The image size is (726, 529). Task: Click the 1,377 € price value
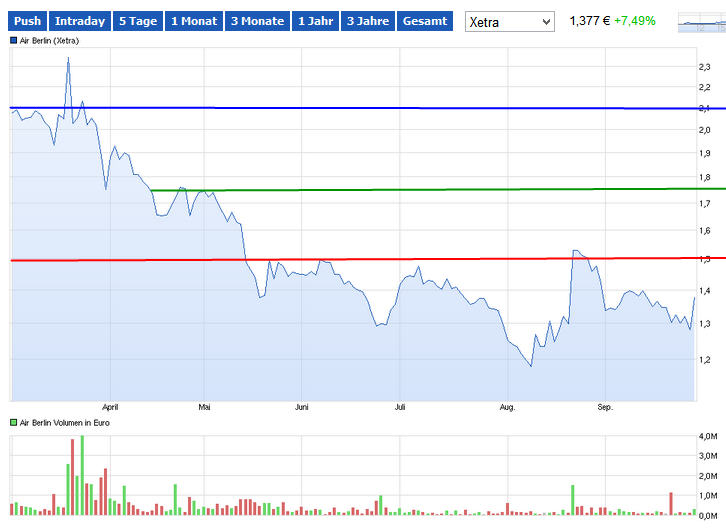589,21
